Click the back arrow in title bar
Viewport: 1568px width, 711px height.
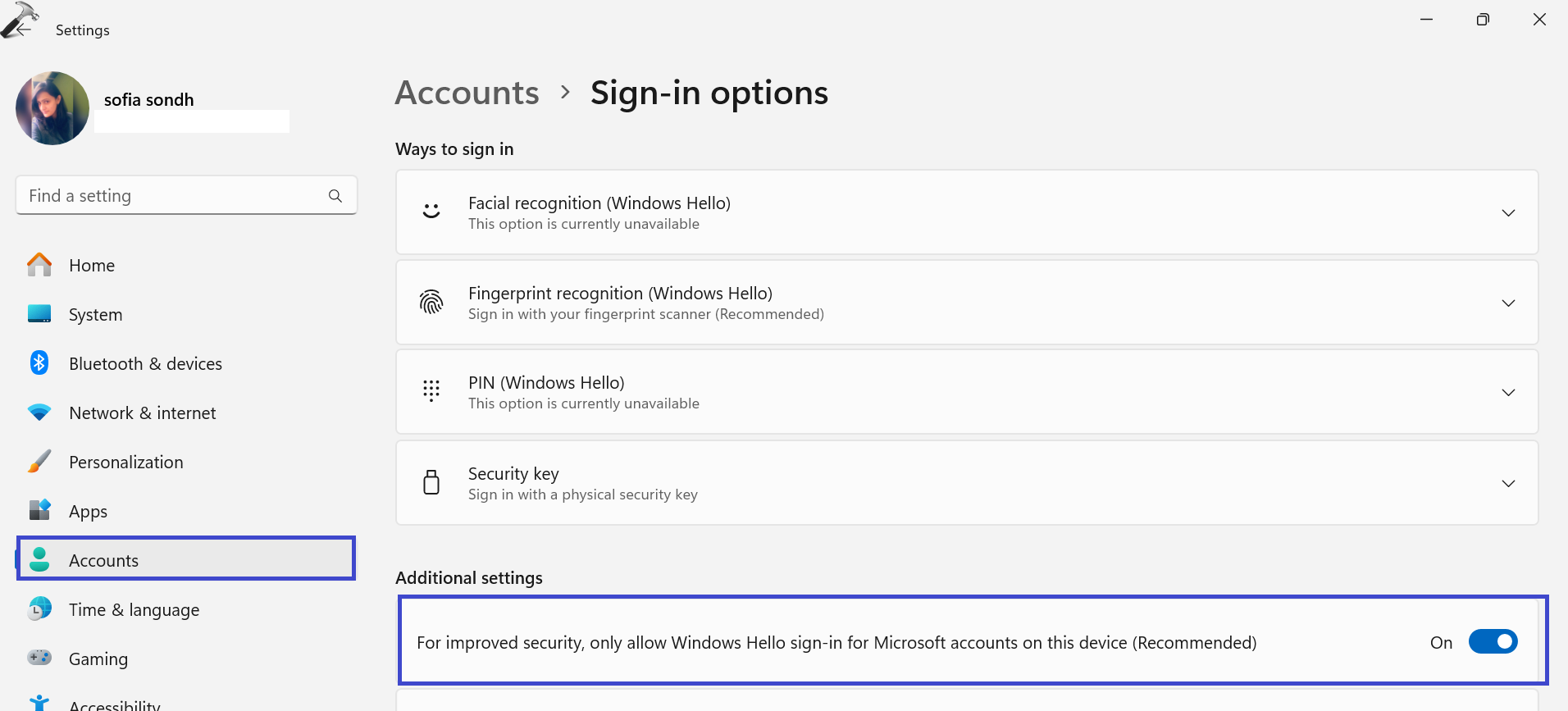click(22, 29)
